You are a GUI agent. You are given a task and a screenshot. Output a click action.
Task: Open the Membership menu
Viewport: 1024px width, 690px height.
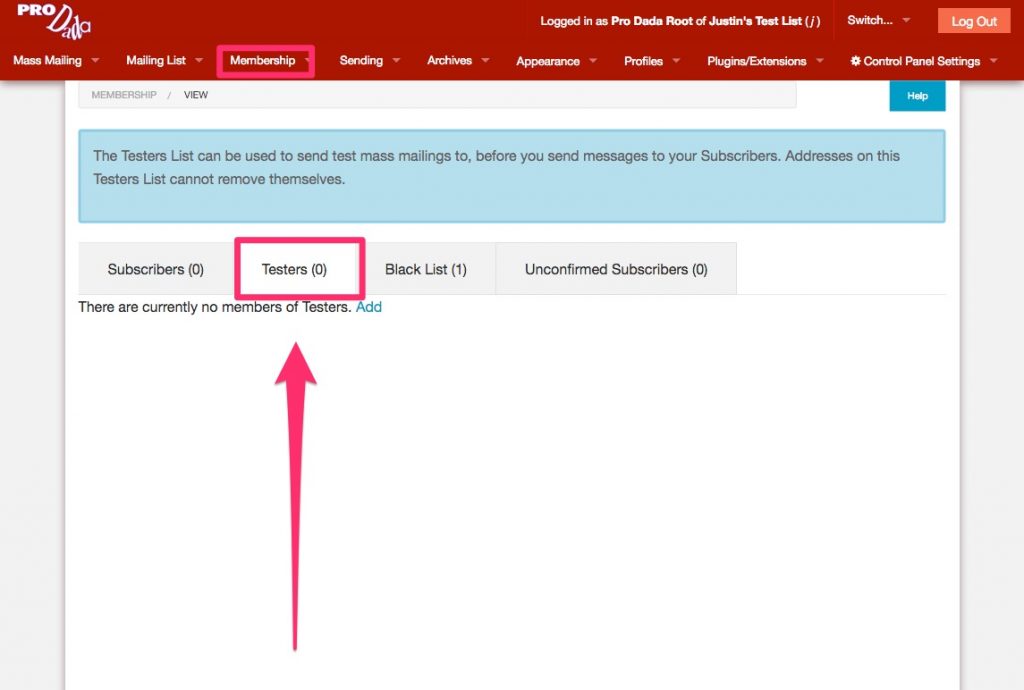[263, 60]
